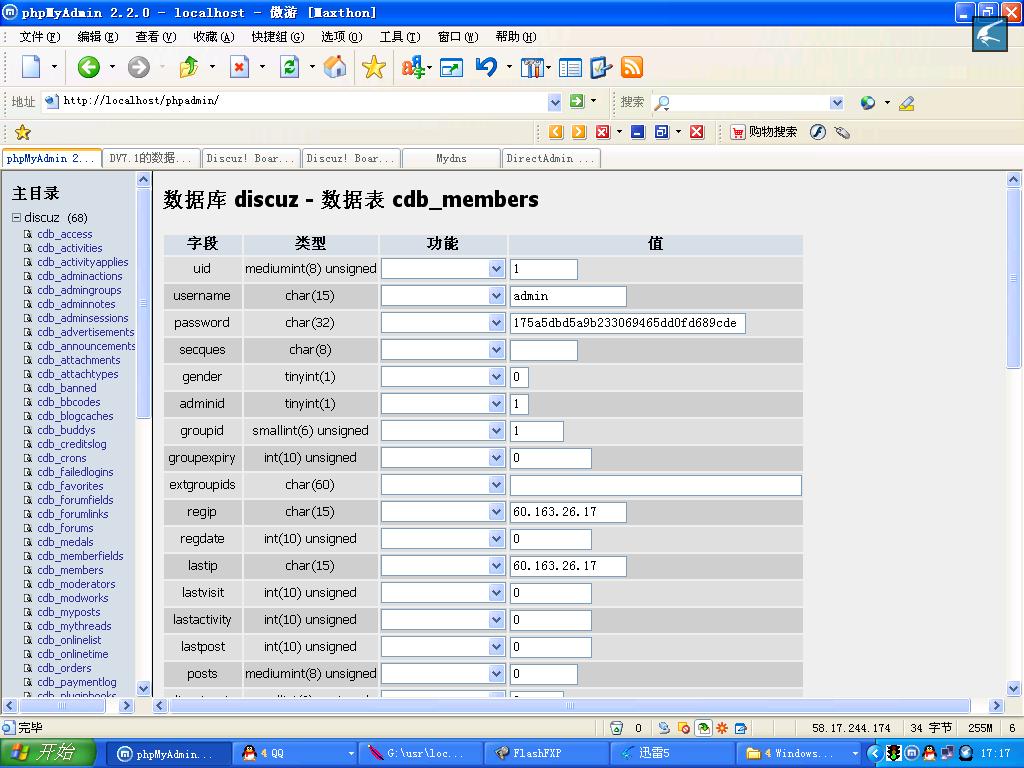Click the green Go button beside address bar
This screenshot has height=768, width=1024.
click(x=577, y=101)
